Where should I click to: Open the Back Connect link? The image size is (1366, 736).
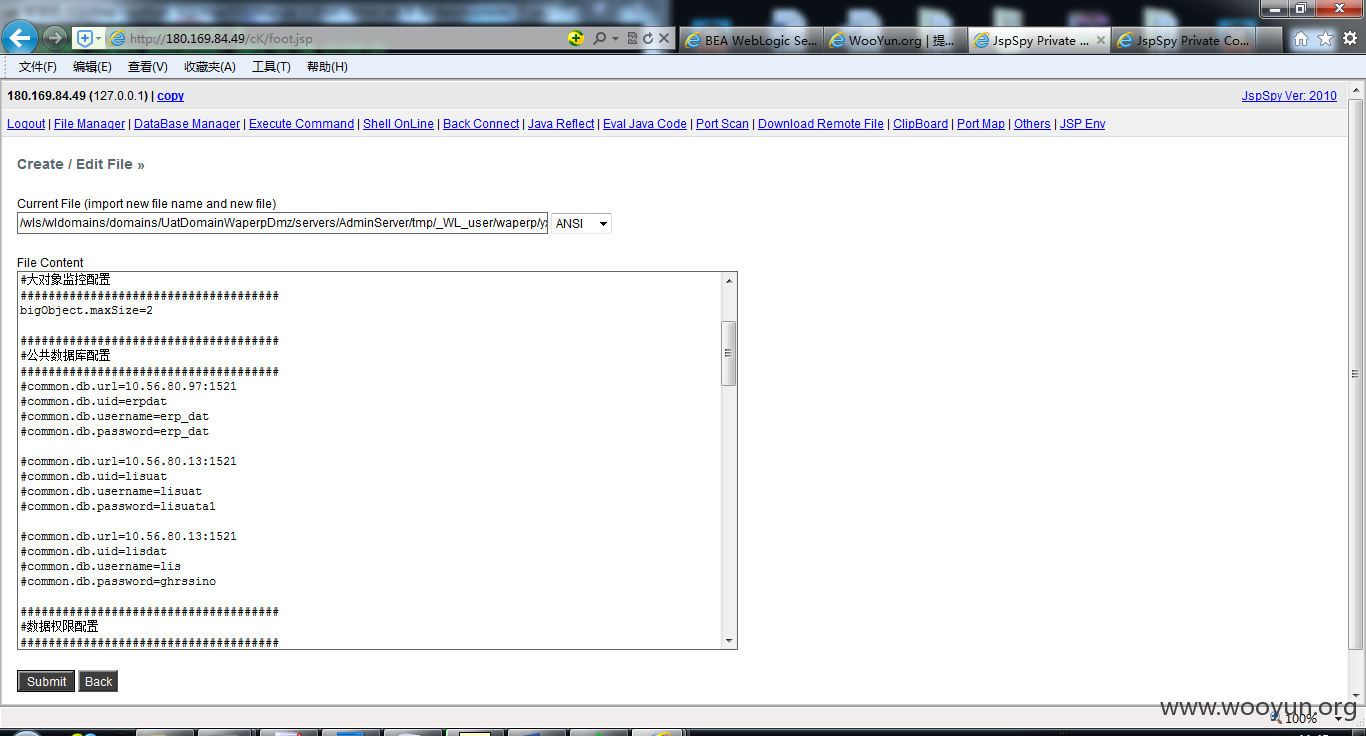pyautogui.click(x=481, y=124)
